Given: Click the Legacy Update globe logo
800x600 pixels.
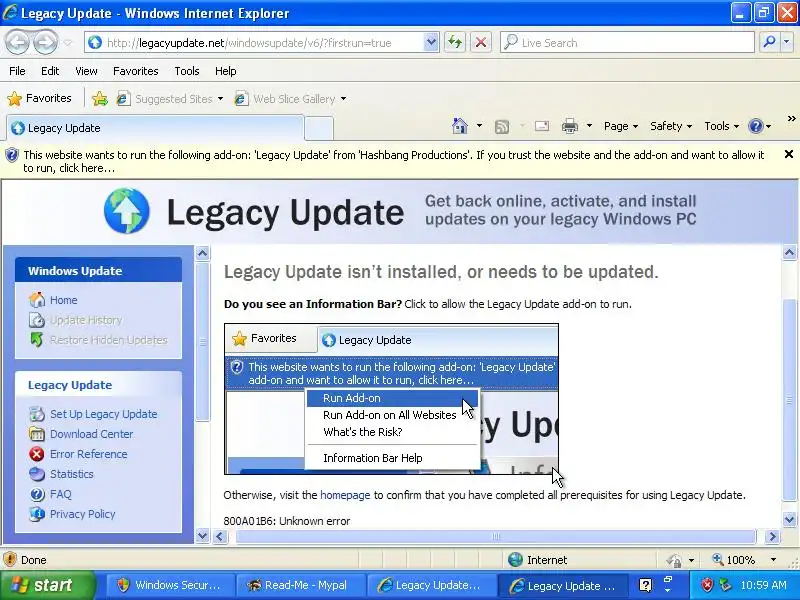Looking at the screenshot, I should pyautogui.click(x=127, y=211).
